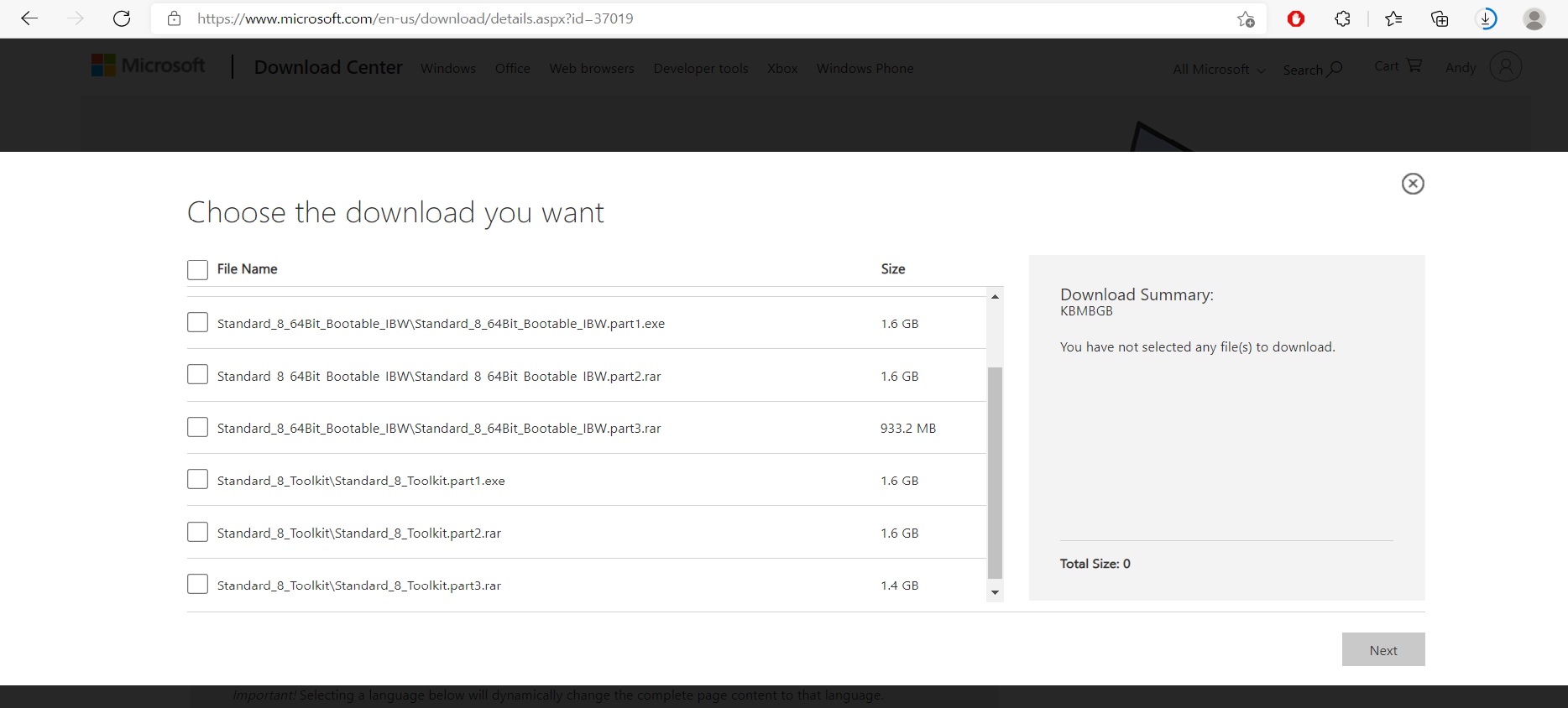1568x708 pixels.
Task: Open the Web browsers menu item
Action: click(592, 68)
